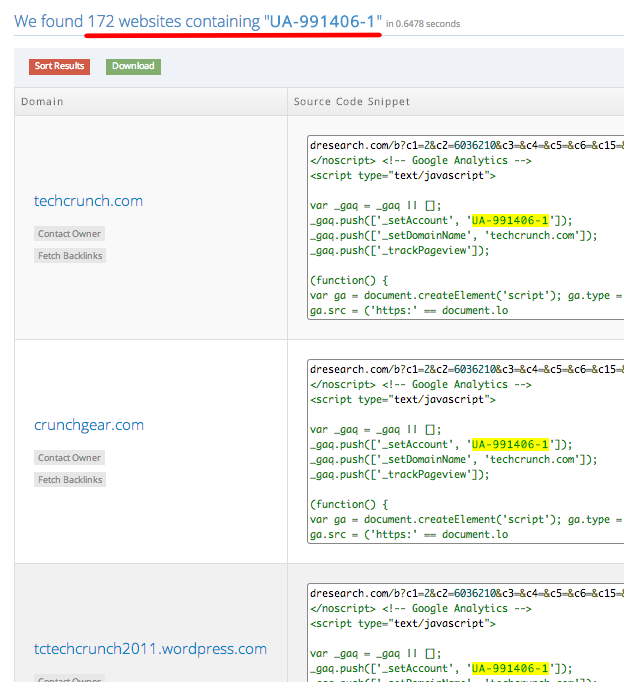Click Contact Owner below tctechcrunch2011.wordpress.com
Screen dimensions: 624x682
coord(69,679)
